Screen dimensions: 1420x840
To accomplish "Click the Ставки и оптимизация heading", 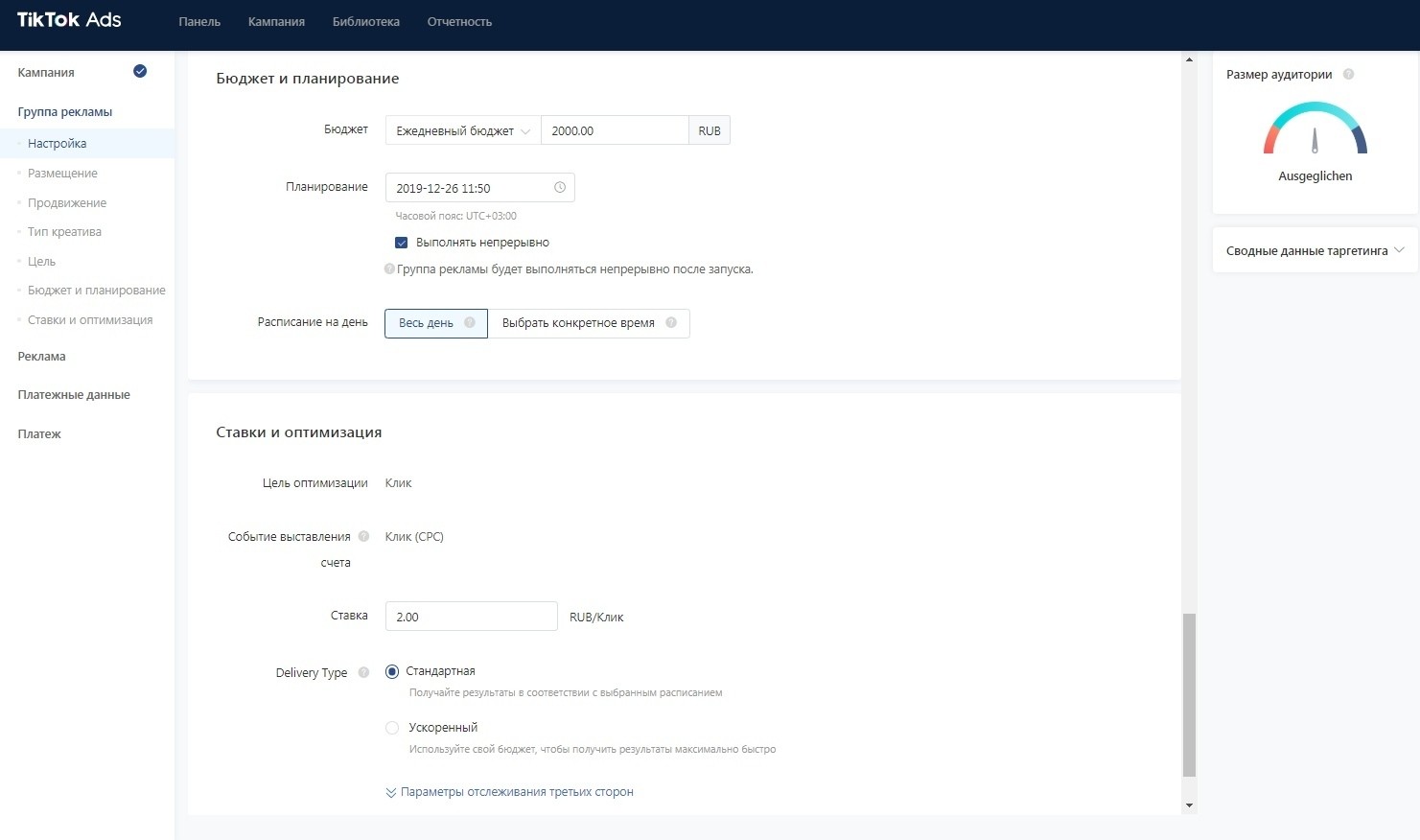I will (299, 432).
